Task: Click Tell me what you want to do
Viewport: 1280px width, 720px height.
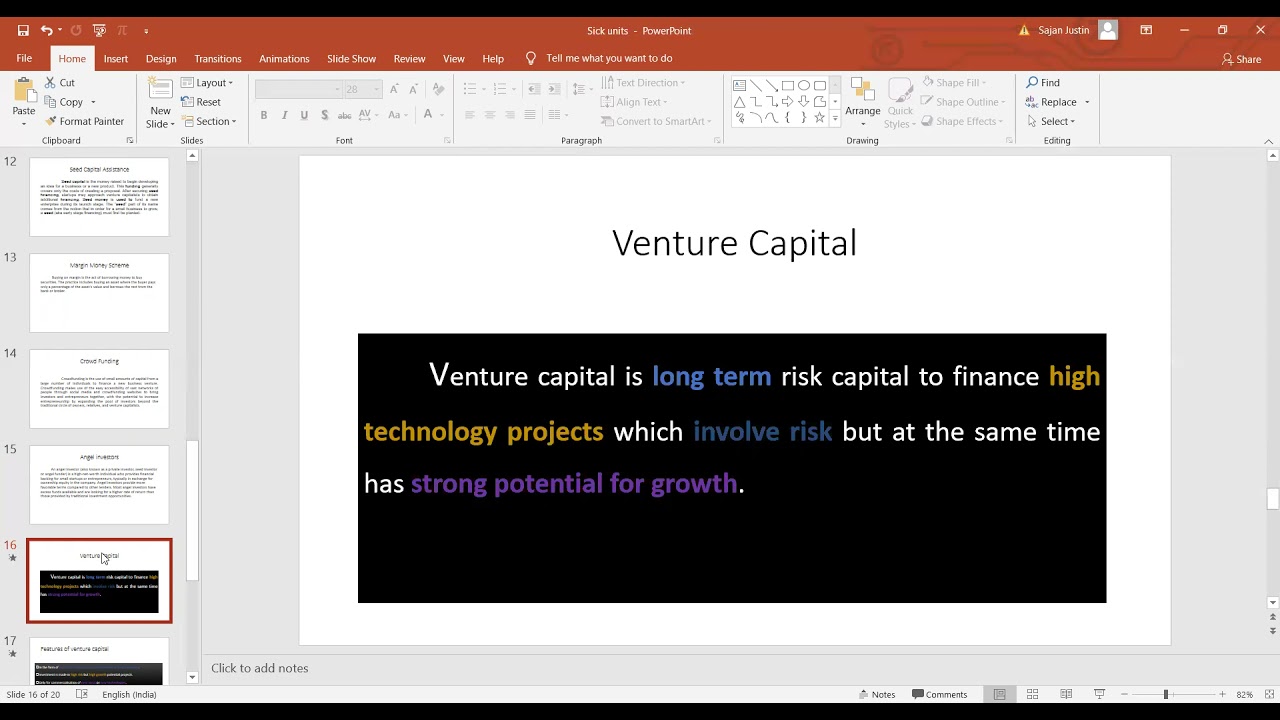Action: 609,58
